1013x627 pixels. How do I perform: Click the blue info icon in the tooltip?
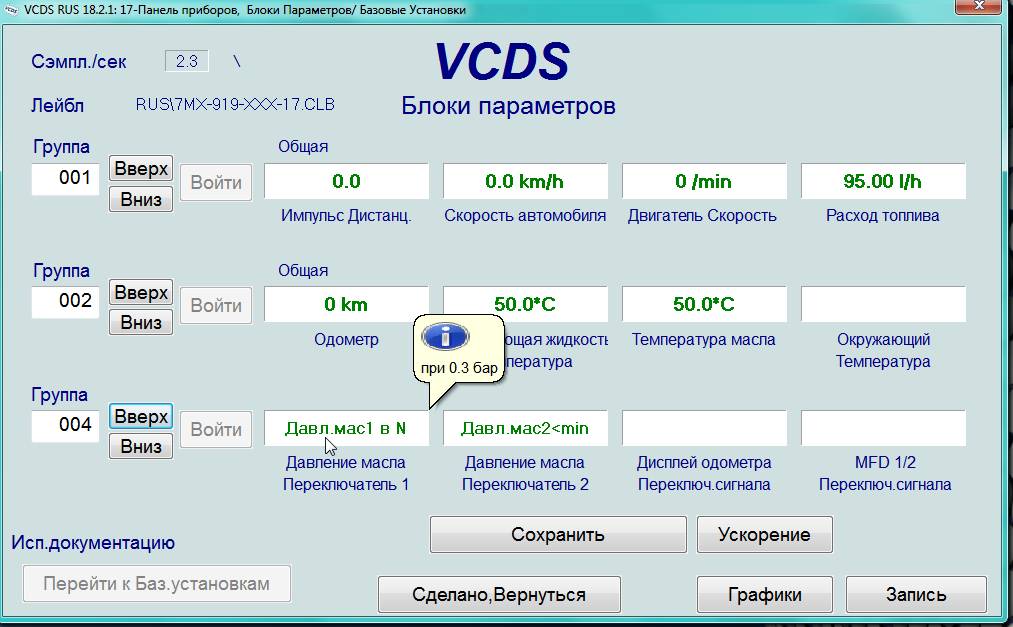click(x=446, y=336)
